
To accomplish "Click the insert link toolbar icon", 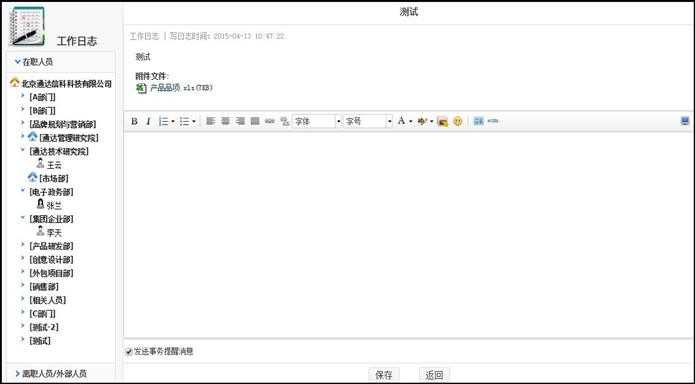I will pyautogui.click(x=270, y=121).
